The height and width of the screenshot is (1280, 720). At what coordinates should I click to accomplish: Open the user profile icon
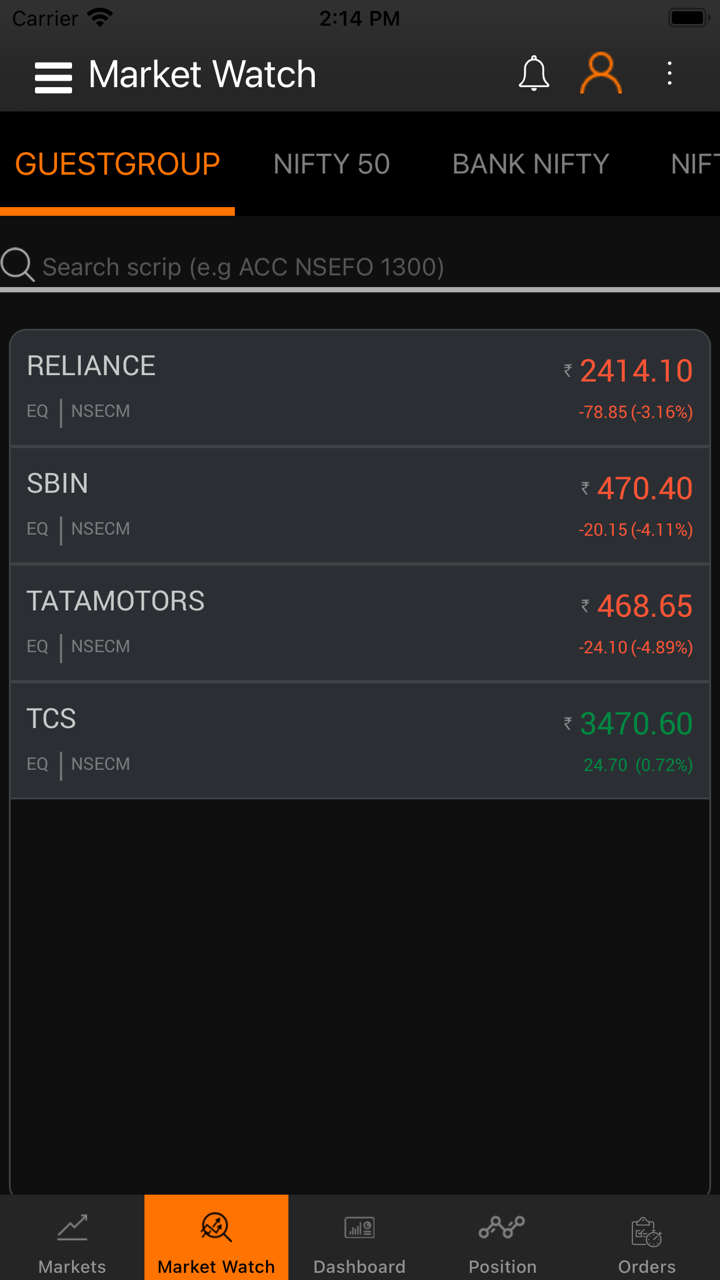pos(601,74)
